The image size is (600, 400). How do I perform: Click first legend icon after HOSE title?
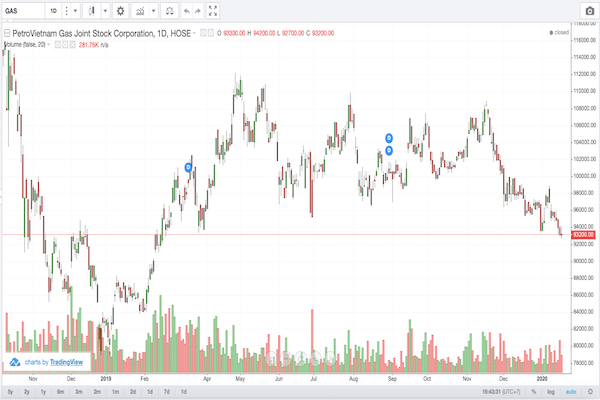click(204, 33)
